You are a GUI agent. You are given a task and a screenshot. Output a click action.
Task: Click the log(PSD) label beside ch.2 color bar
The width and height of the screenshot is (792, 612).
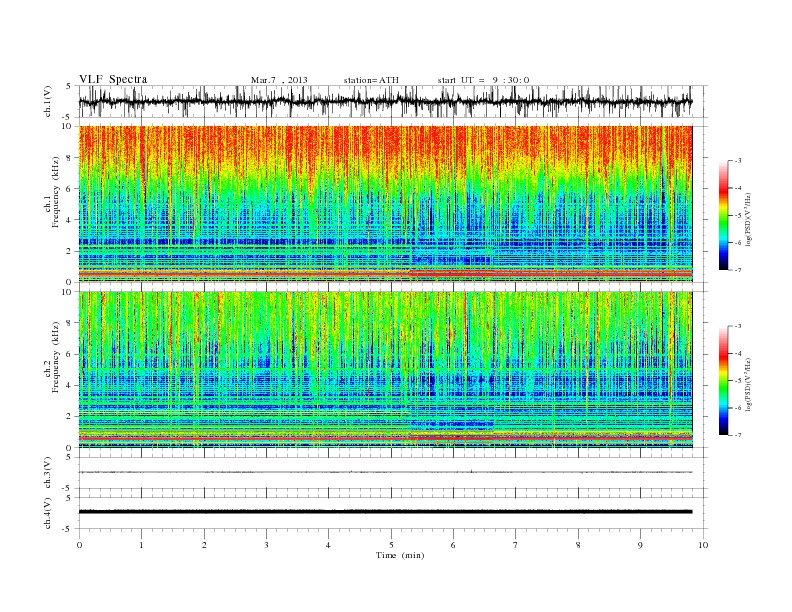[x=748, y=384]
